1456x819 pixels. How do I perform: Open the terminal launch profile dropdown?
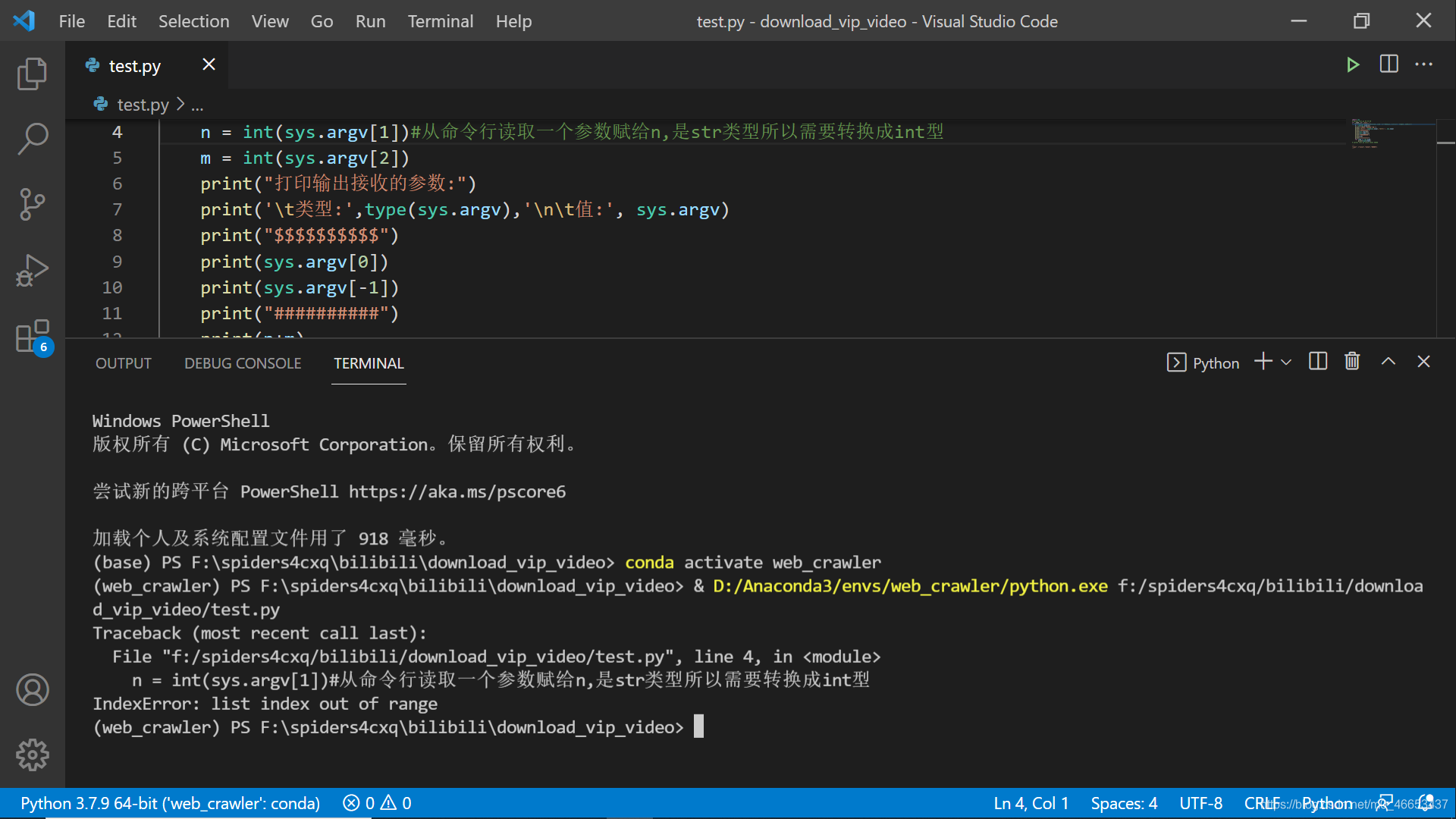point(1287,362)
